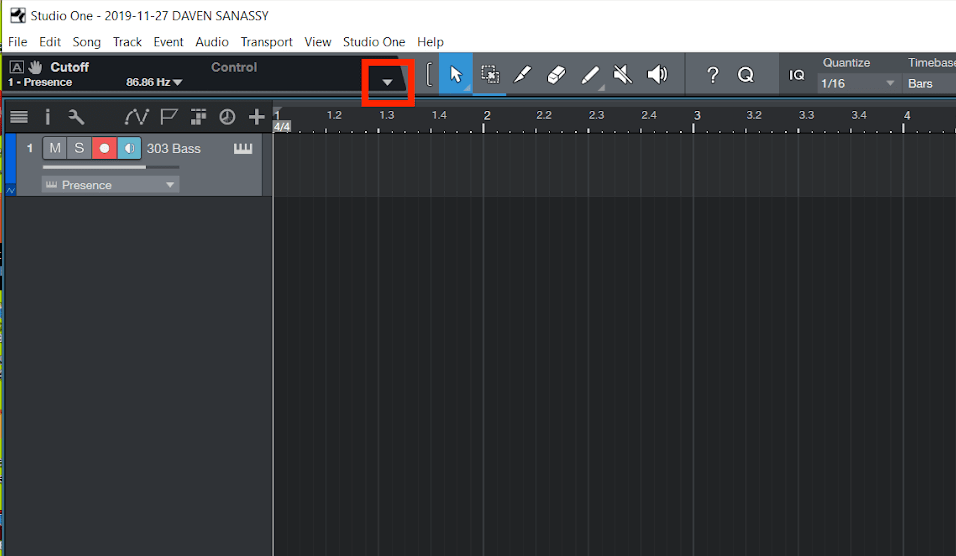Click the Control label

tap(234, 67)
